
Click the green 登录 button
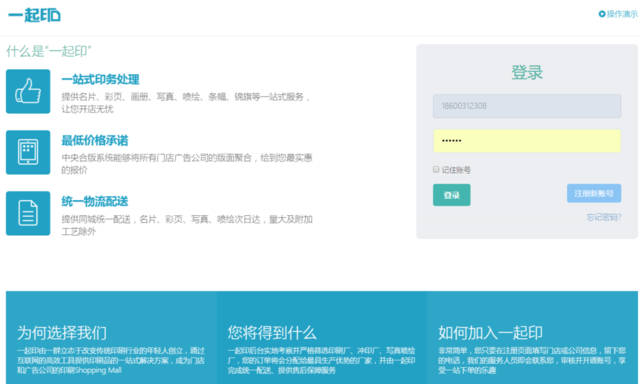pos(451,195)
